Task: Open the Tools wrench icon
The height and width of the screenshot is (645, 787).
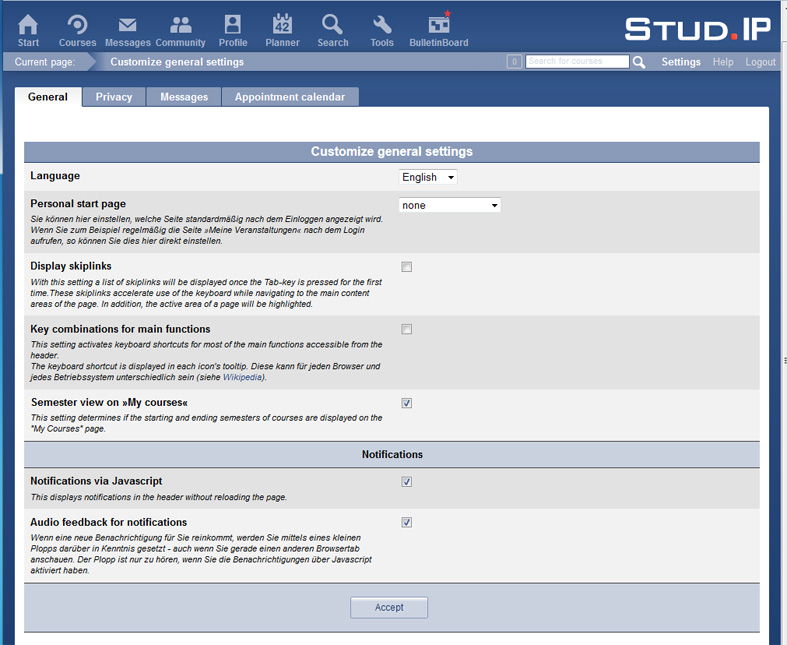Action: coord(382,24)
